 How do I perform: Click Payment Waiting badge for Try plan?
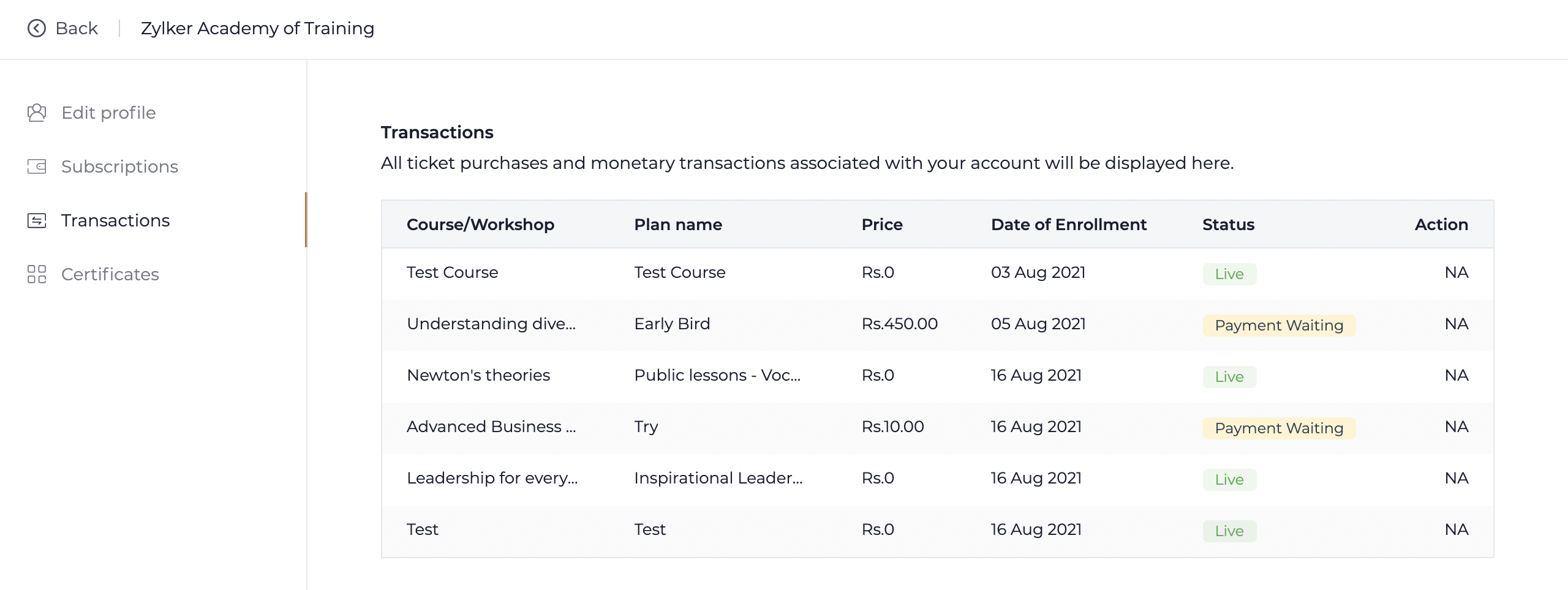(1278, 428)
